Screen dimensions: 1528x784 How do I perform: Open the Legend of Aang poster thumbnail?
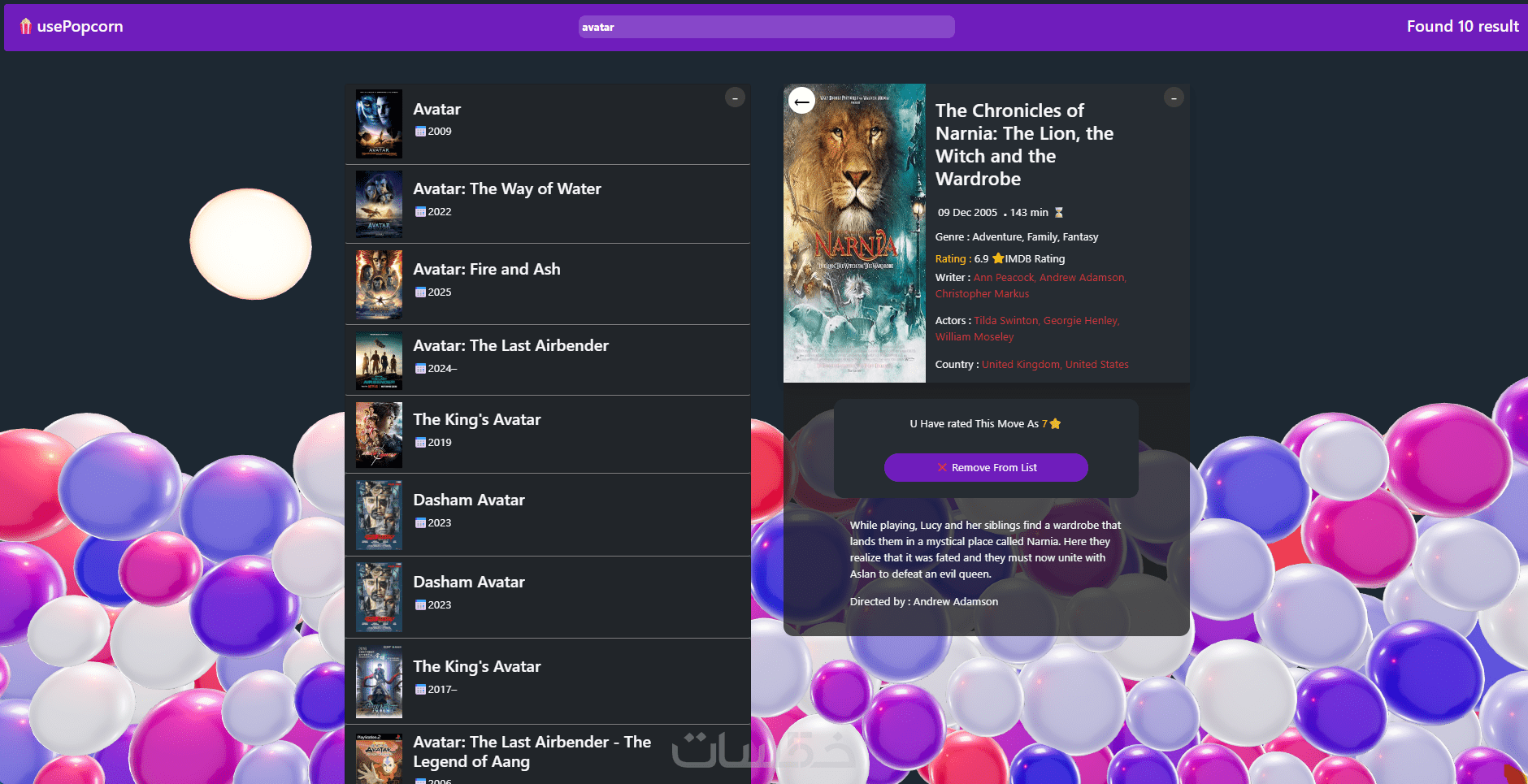pos(379,758)
